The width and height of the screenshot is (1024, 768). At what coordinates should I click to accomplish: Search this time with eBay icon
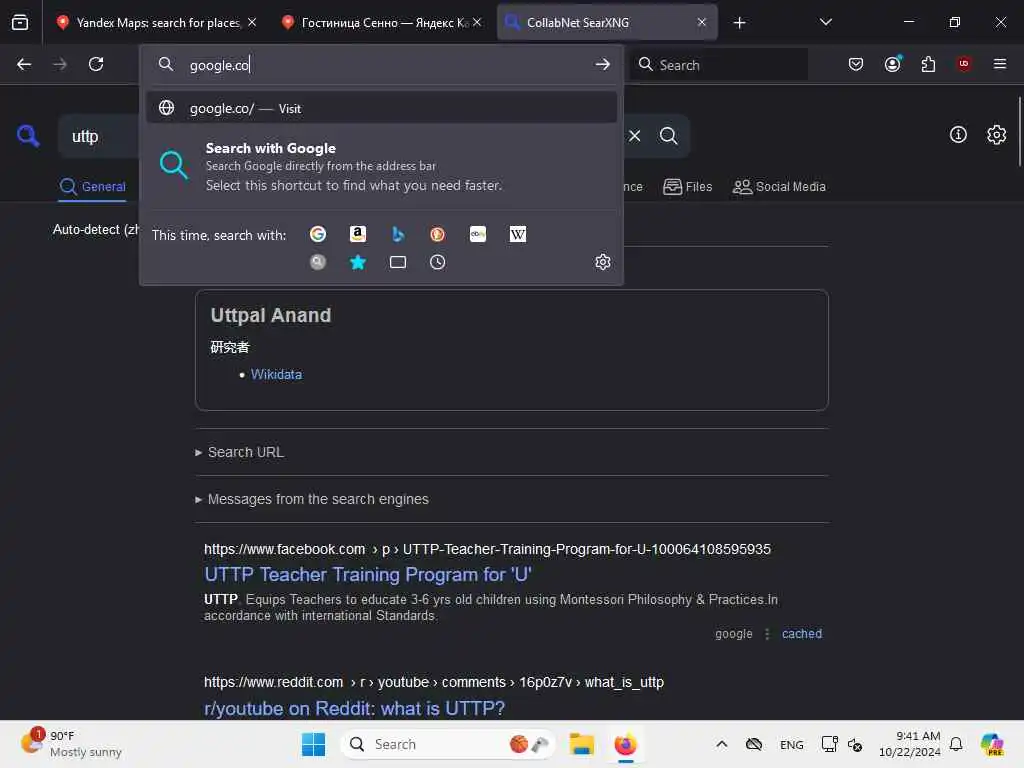tap(477, 234)
